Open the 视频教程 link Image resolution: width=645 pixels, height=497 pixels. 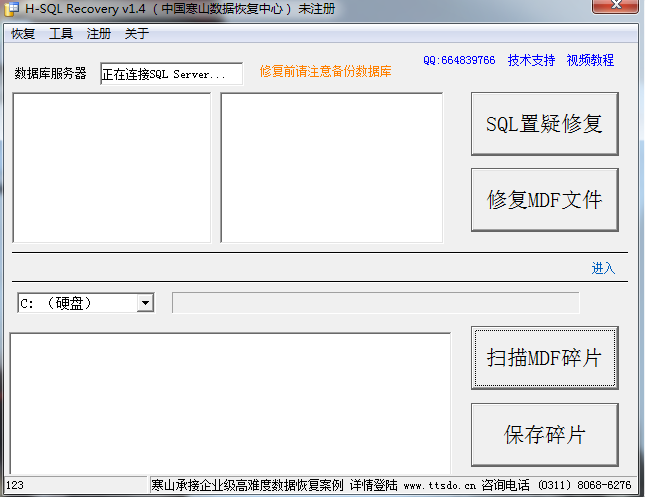pos(590,60)
